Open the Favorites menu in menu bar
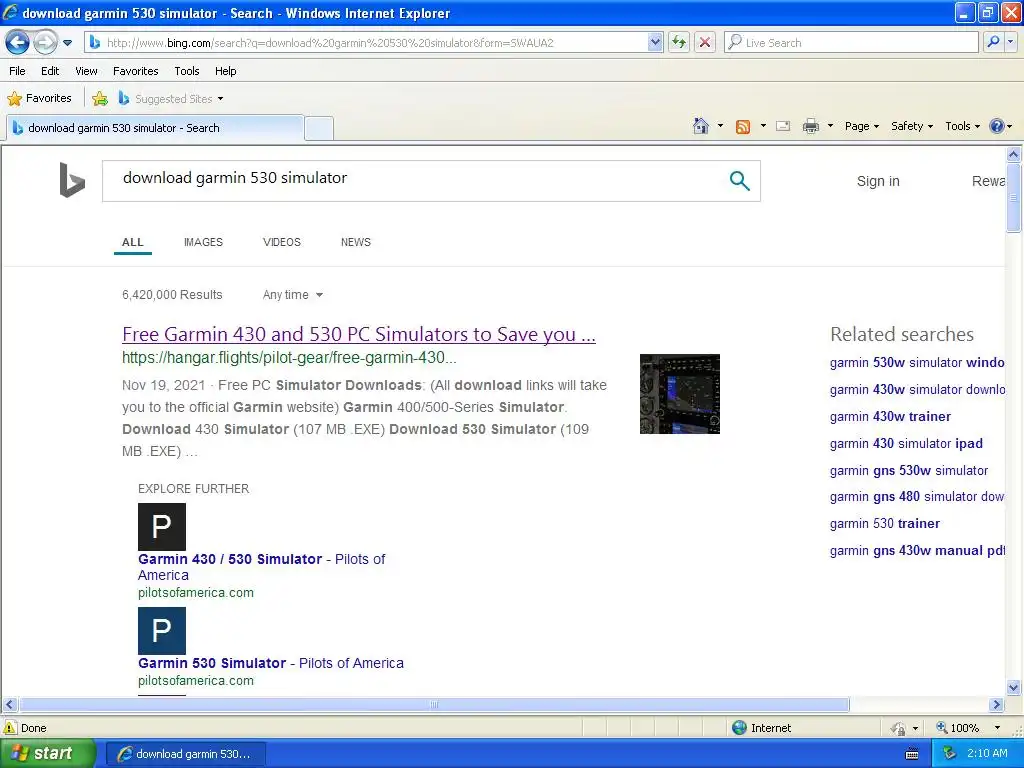 coord(136,71)
